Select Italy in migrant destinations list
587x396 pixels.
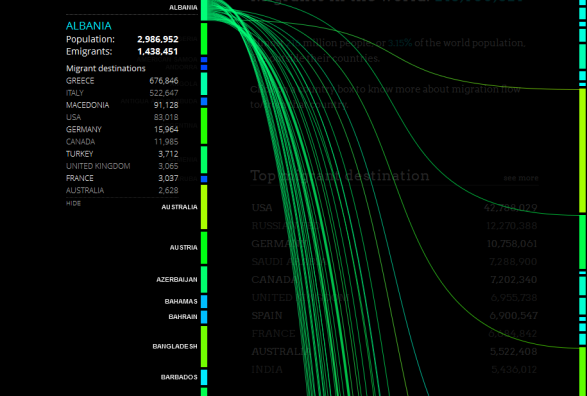pos(122,93)
